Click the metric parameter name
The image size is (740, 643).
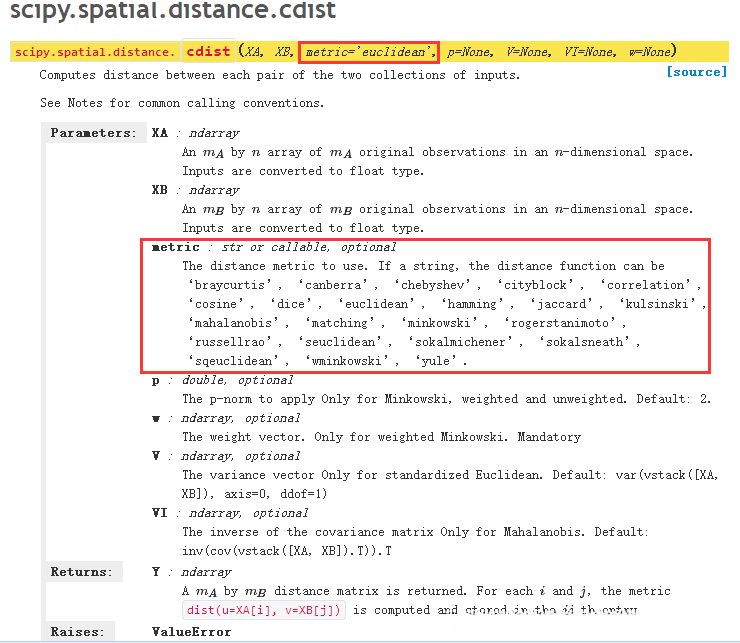pyautogui.click(x=176, y=247)
